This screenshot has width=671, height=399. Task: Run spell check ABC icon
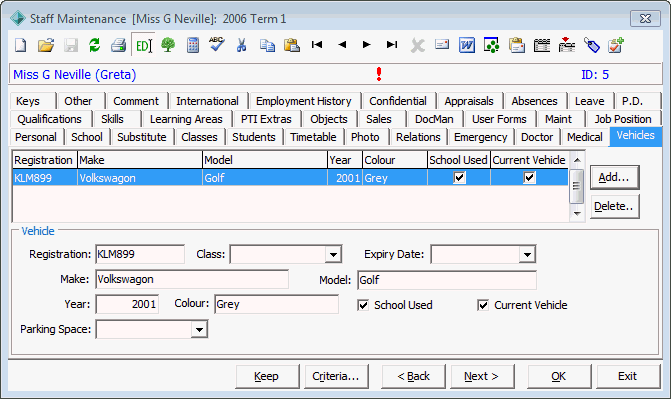coord(217,44)
